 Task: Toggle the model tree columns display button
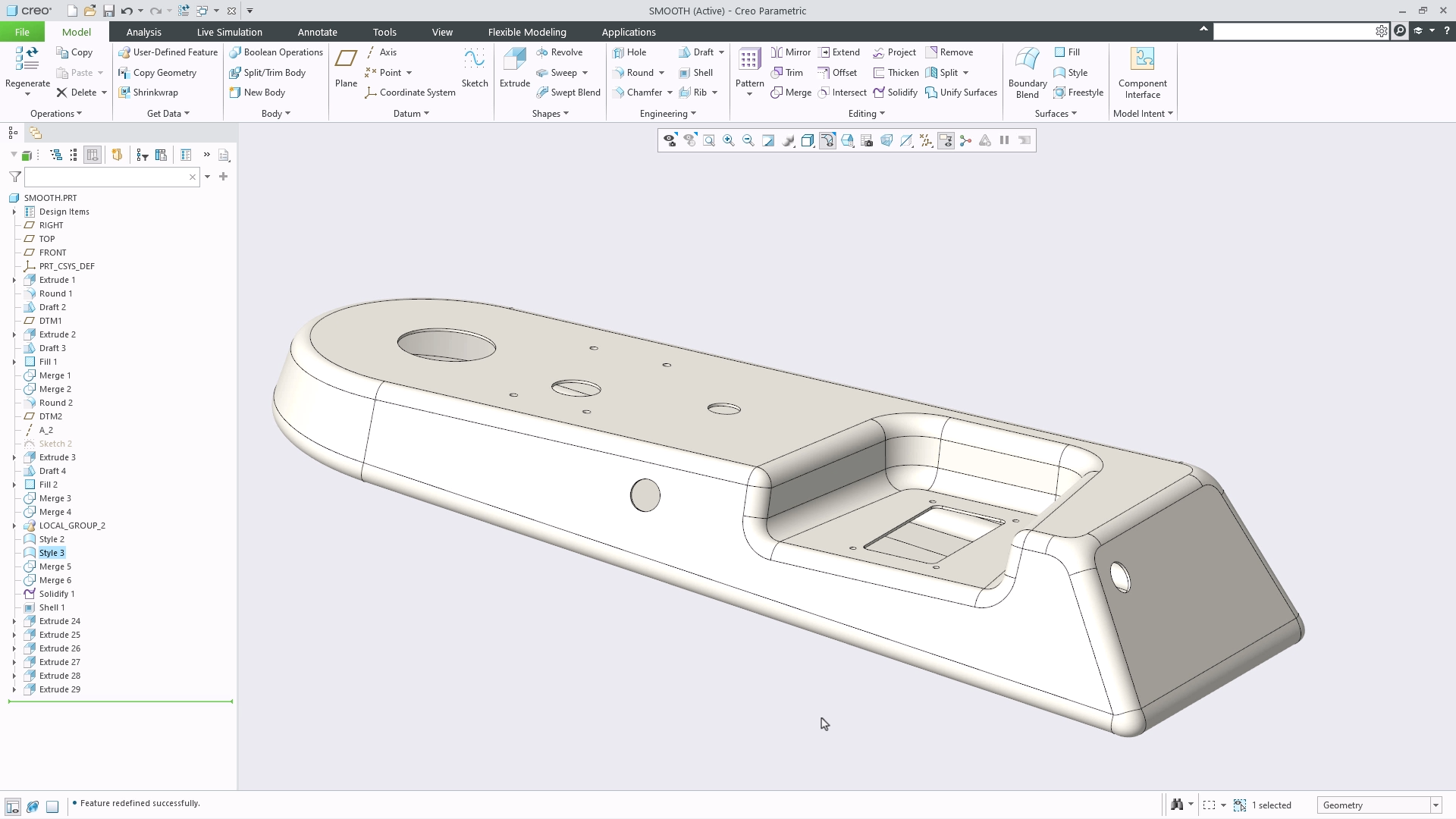[92, 155]
